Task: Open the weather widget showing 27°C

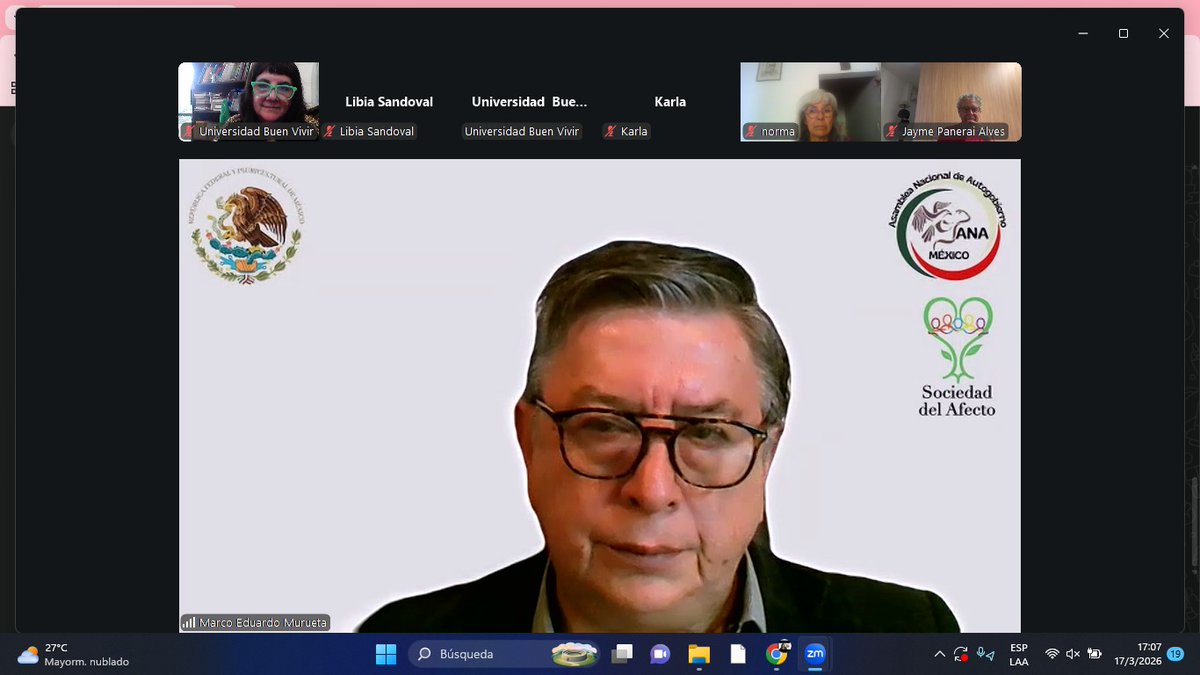Action: pos(74,654)
